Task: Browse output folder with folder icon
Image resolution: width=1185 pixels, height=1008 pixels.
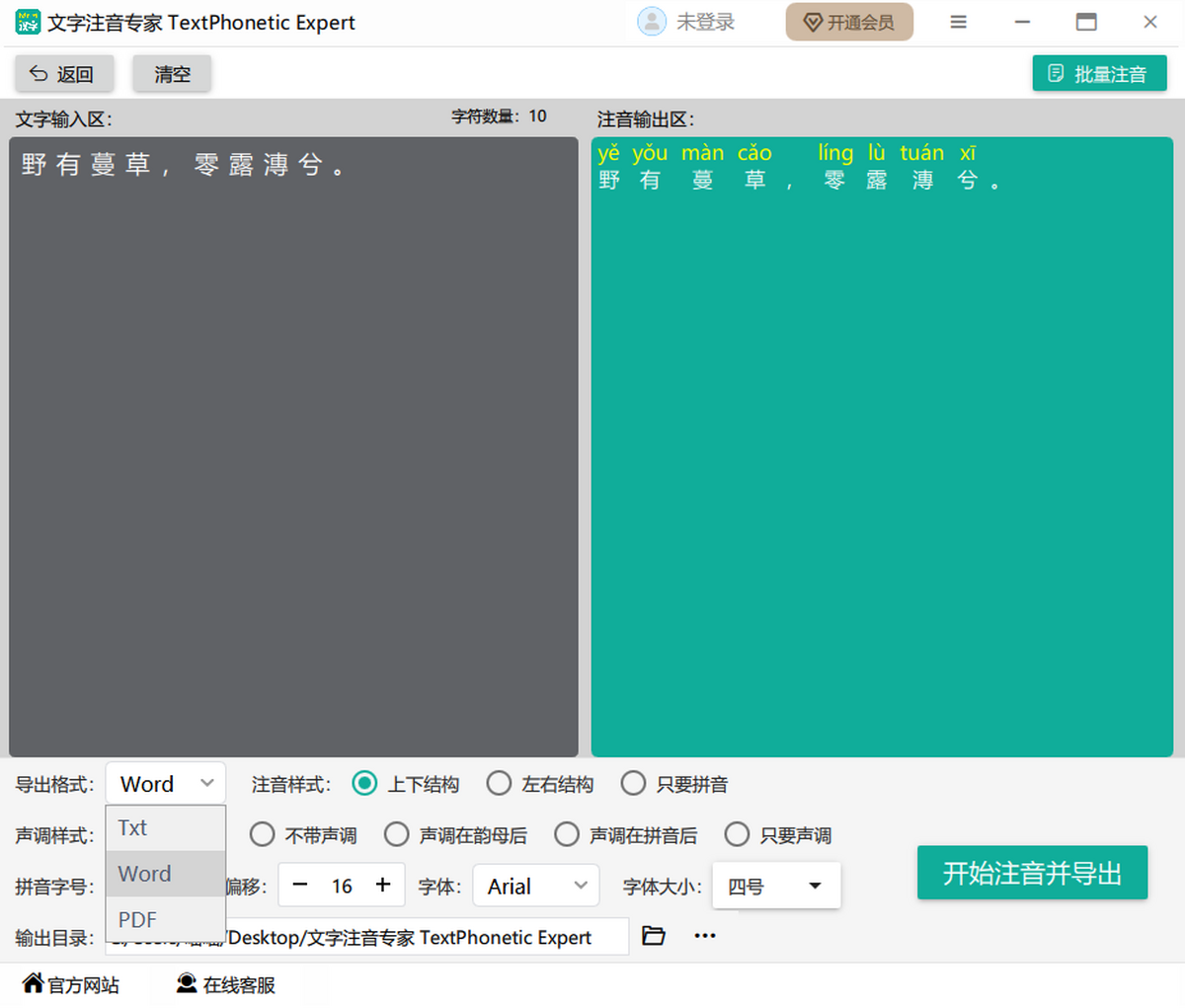Action: (654, 936)
